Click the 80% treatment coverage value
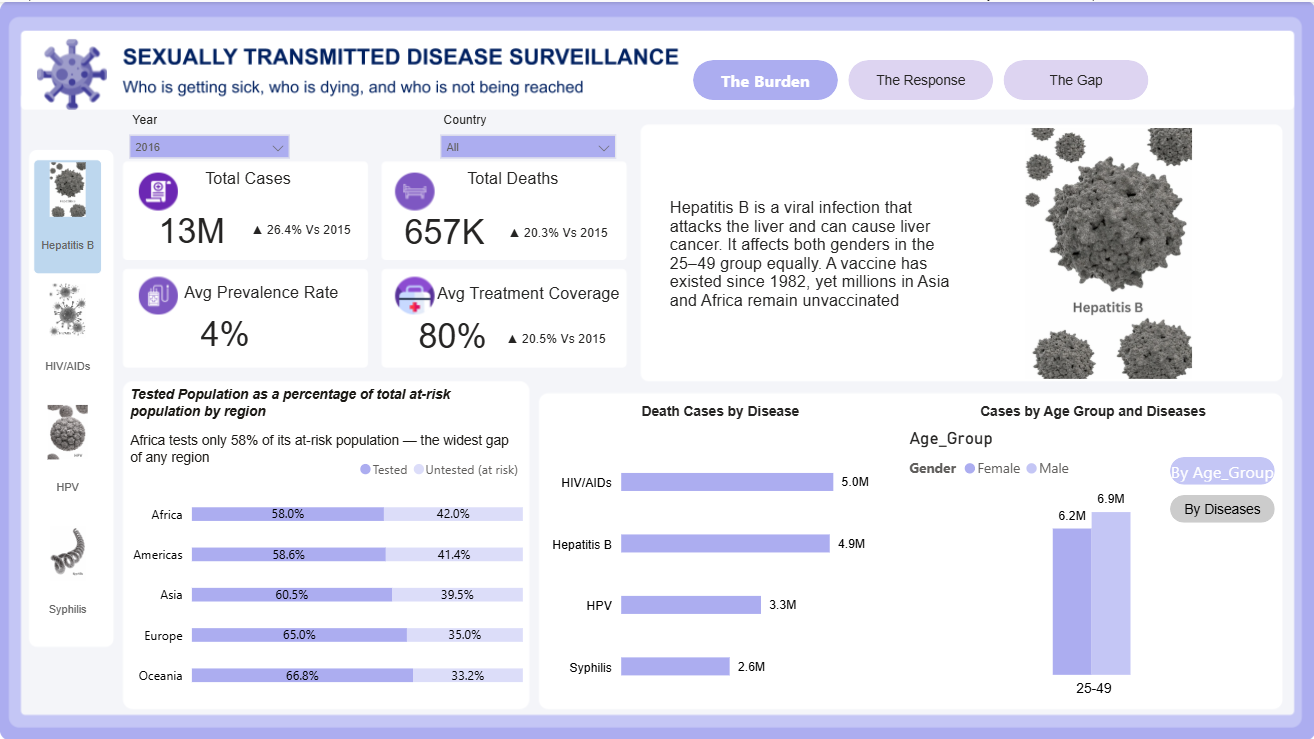 pyautogui.click(x=452, y=337)
